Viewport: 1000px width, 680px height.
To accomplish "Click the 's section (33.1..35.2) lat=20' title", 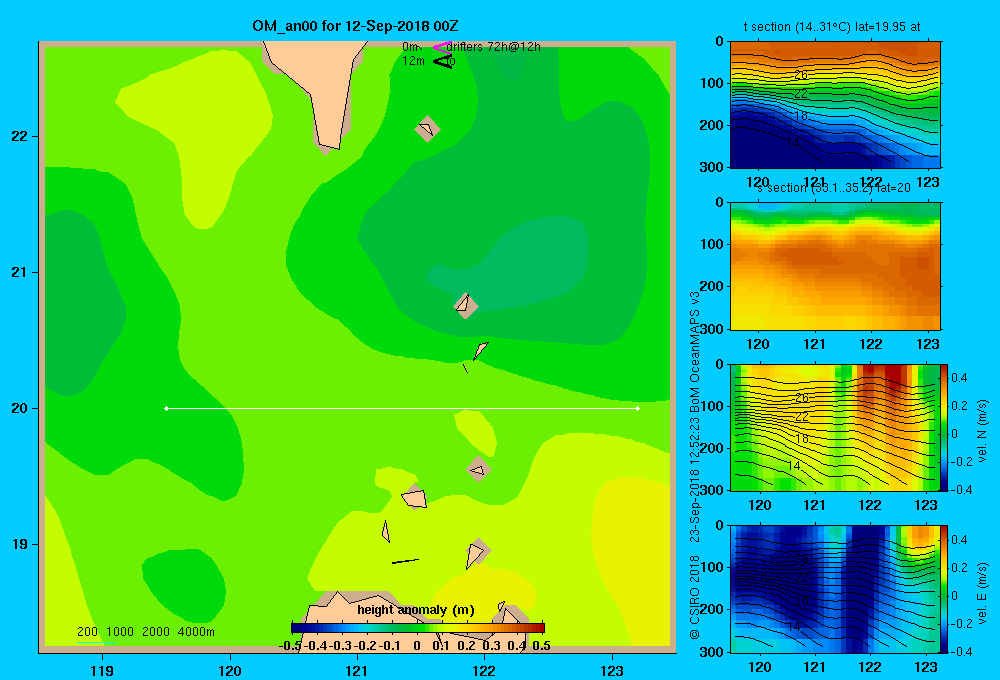I will pyautogui.click(x=833, y=188).
